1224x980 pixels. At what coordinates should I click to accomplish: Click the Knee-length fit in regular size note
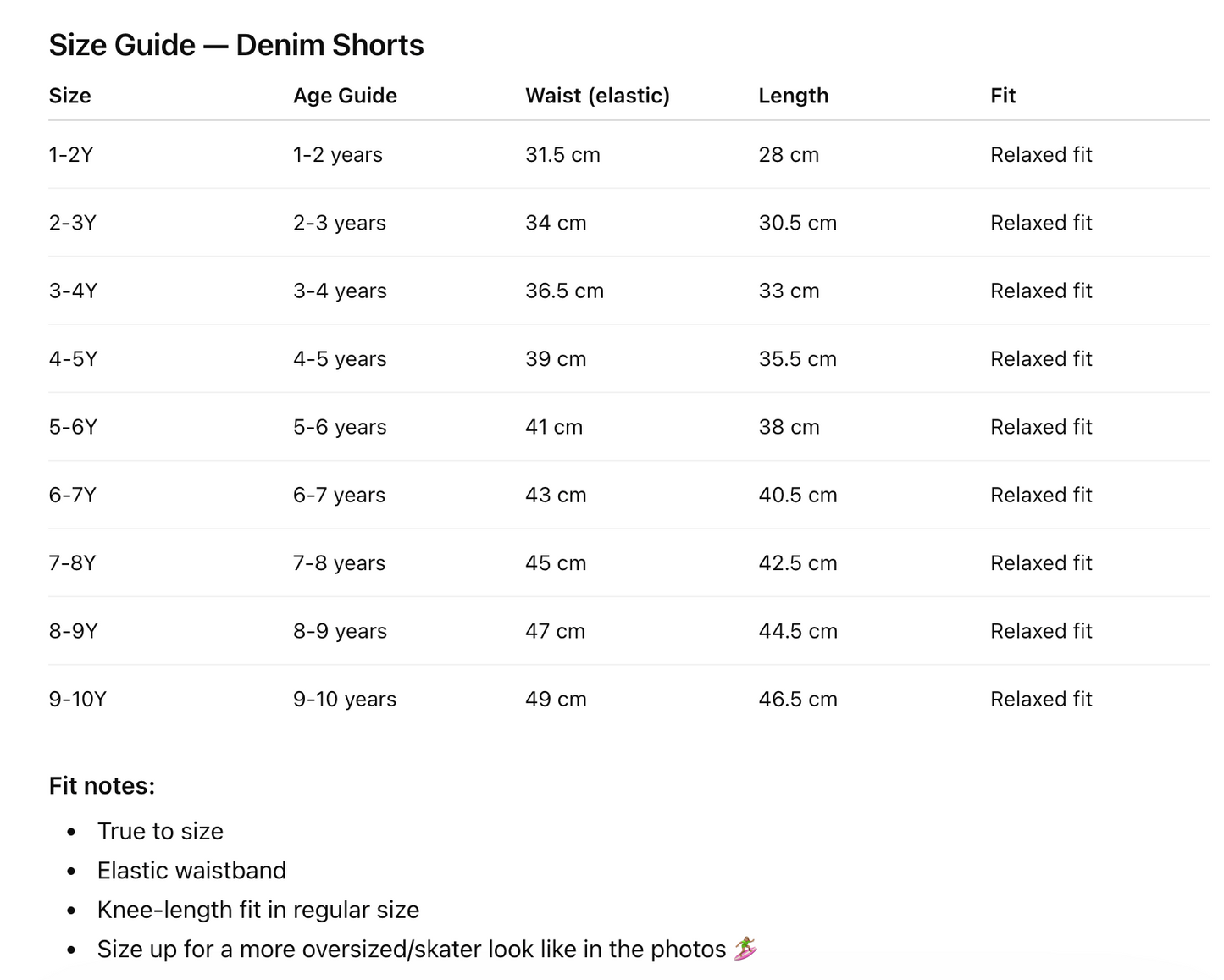(258, 910)
